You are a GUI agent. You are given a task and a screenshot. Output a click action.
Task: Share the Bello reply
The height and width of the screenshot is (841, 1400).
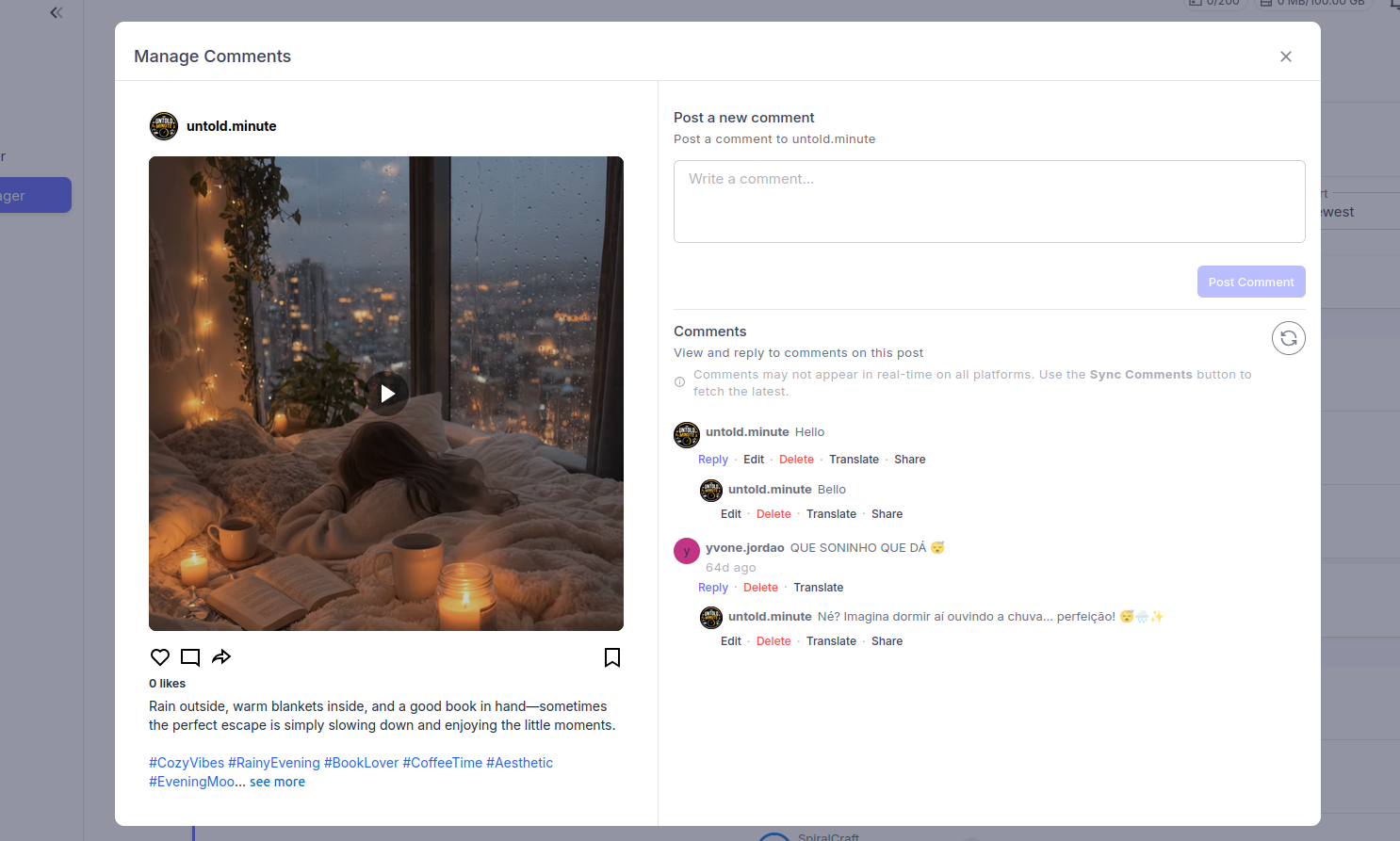(x=887, y=514)
